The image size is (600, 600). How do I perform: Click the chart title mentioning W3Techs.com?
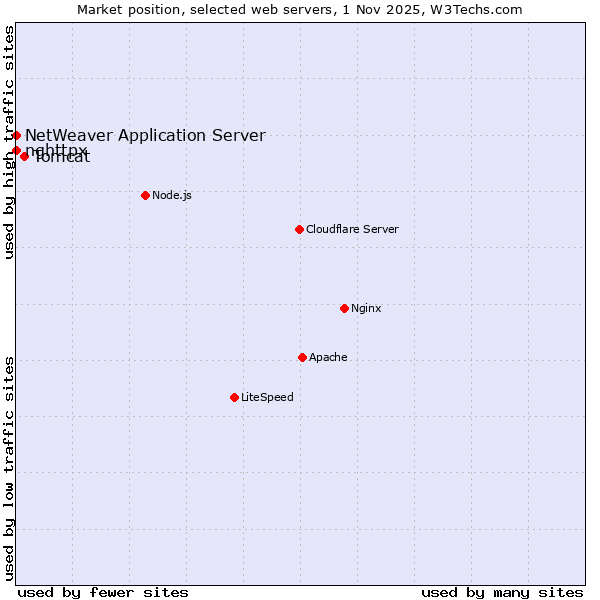click(x=300, y=10)
